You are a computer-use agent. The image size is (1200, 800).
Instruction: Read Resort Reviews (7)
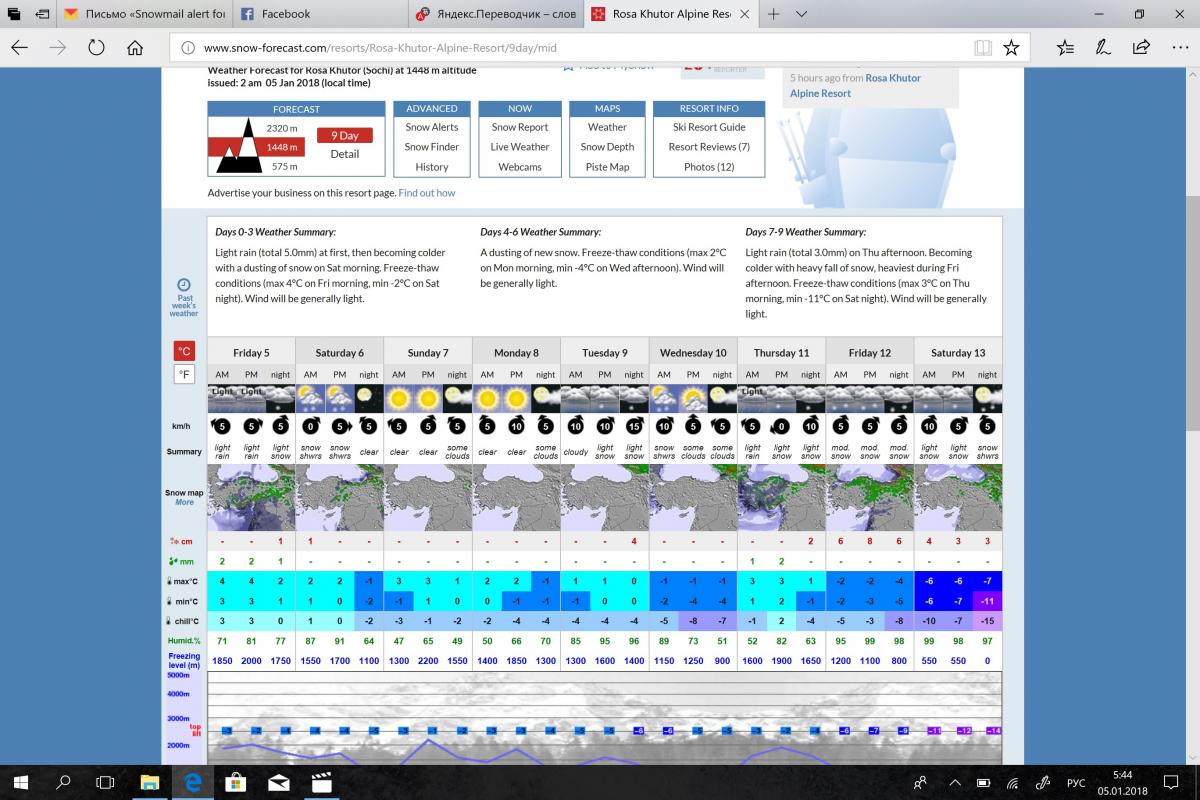pos(709,147)
